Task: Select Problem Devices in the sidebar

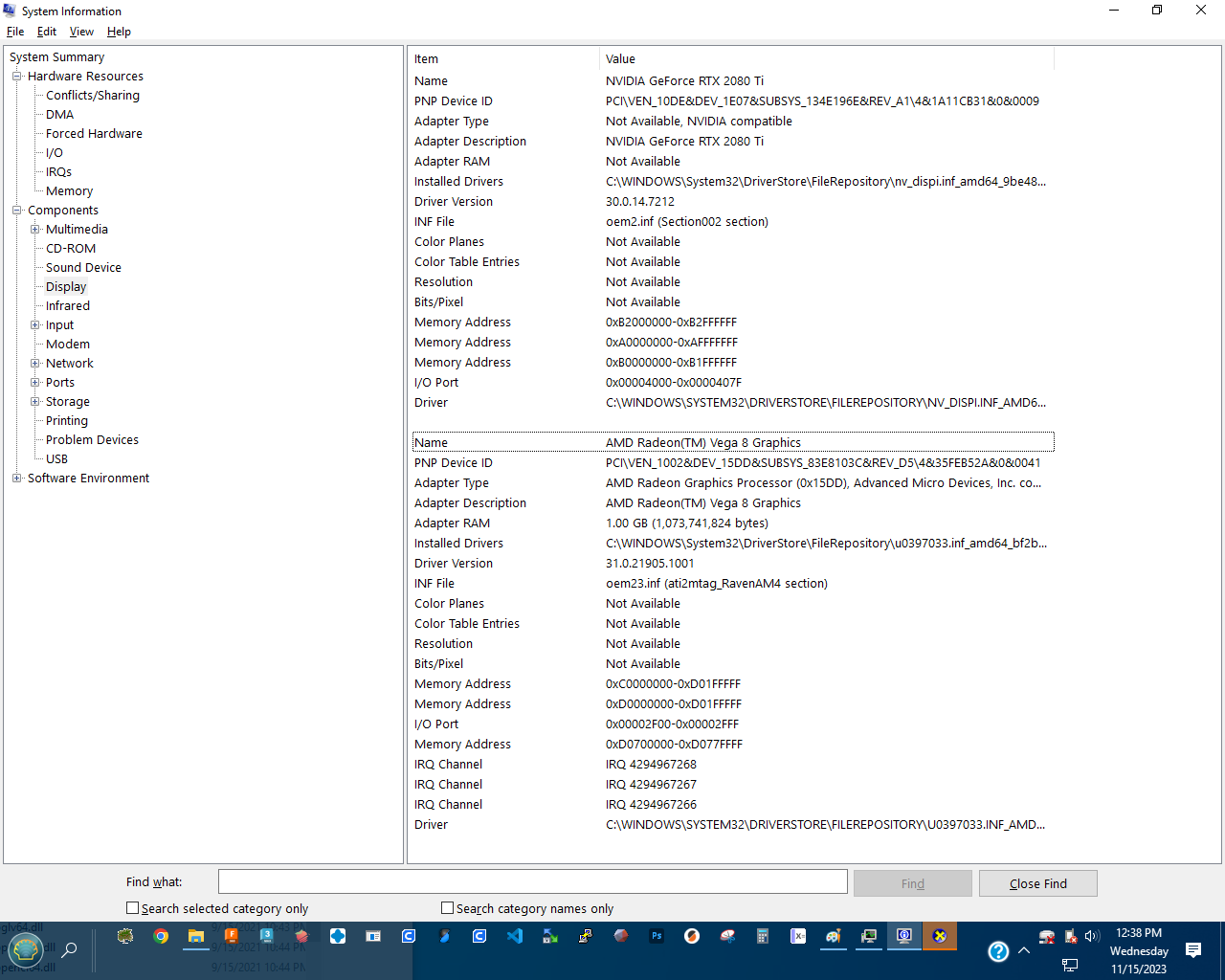Action: pyautogui.click(x=91, y=439)
